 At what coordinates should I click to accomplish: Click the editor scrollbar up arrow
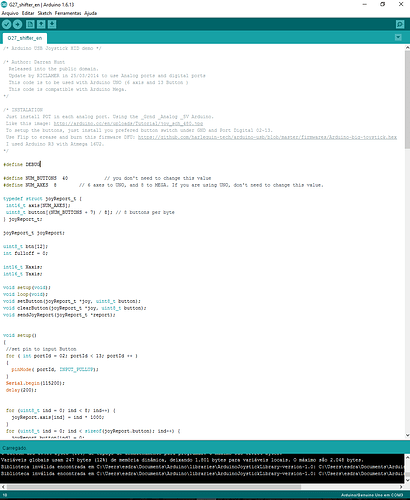[x=407, y=48]
